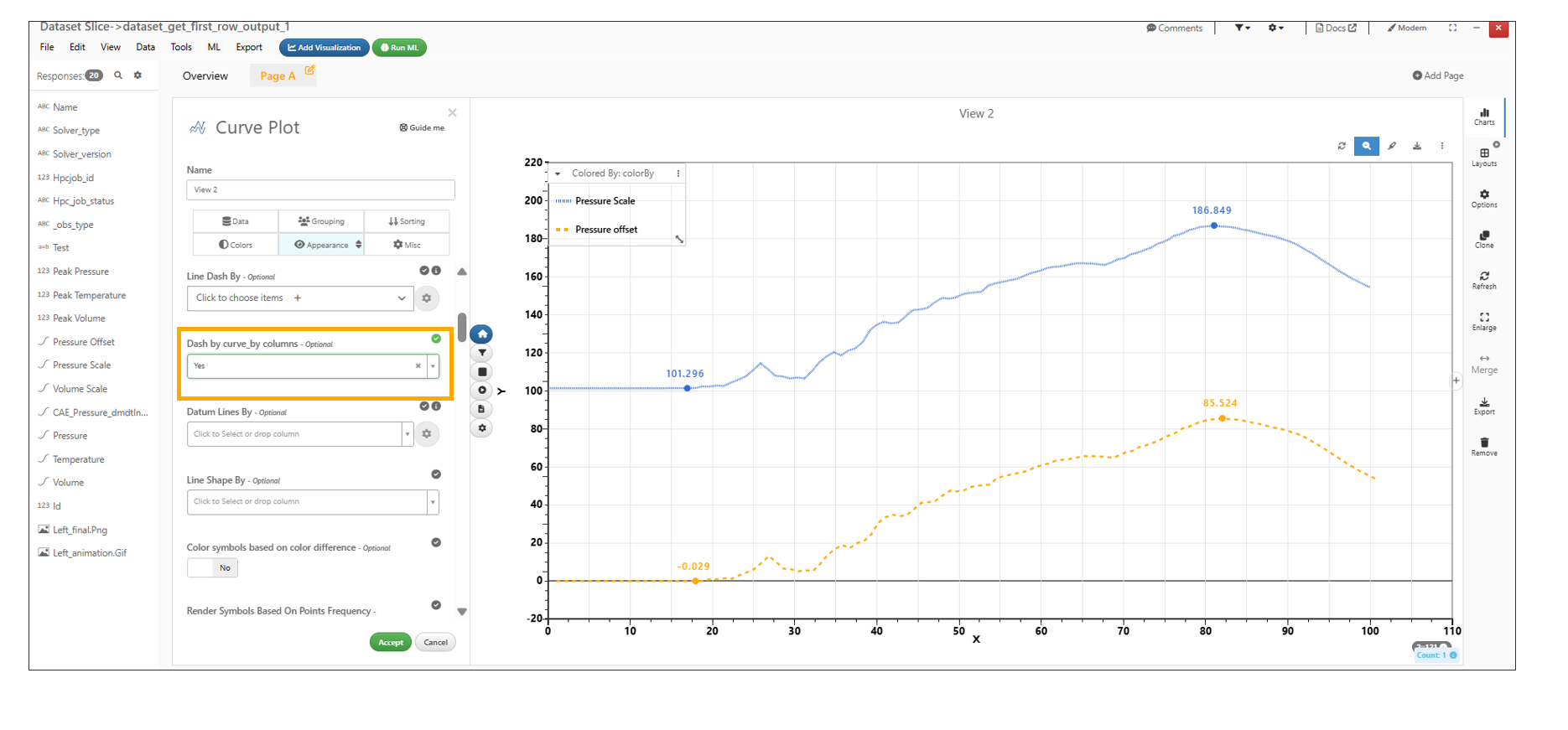Click the chart download icon
The image size is (1568, 730).
[x=1417, y=146]
